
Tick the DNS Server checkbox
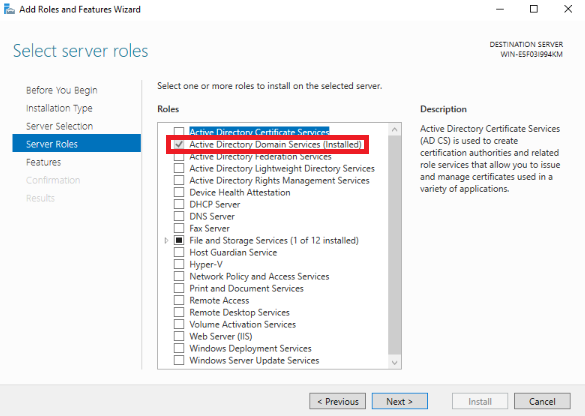pos(179,216)
